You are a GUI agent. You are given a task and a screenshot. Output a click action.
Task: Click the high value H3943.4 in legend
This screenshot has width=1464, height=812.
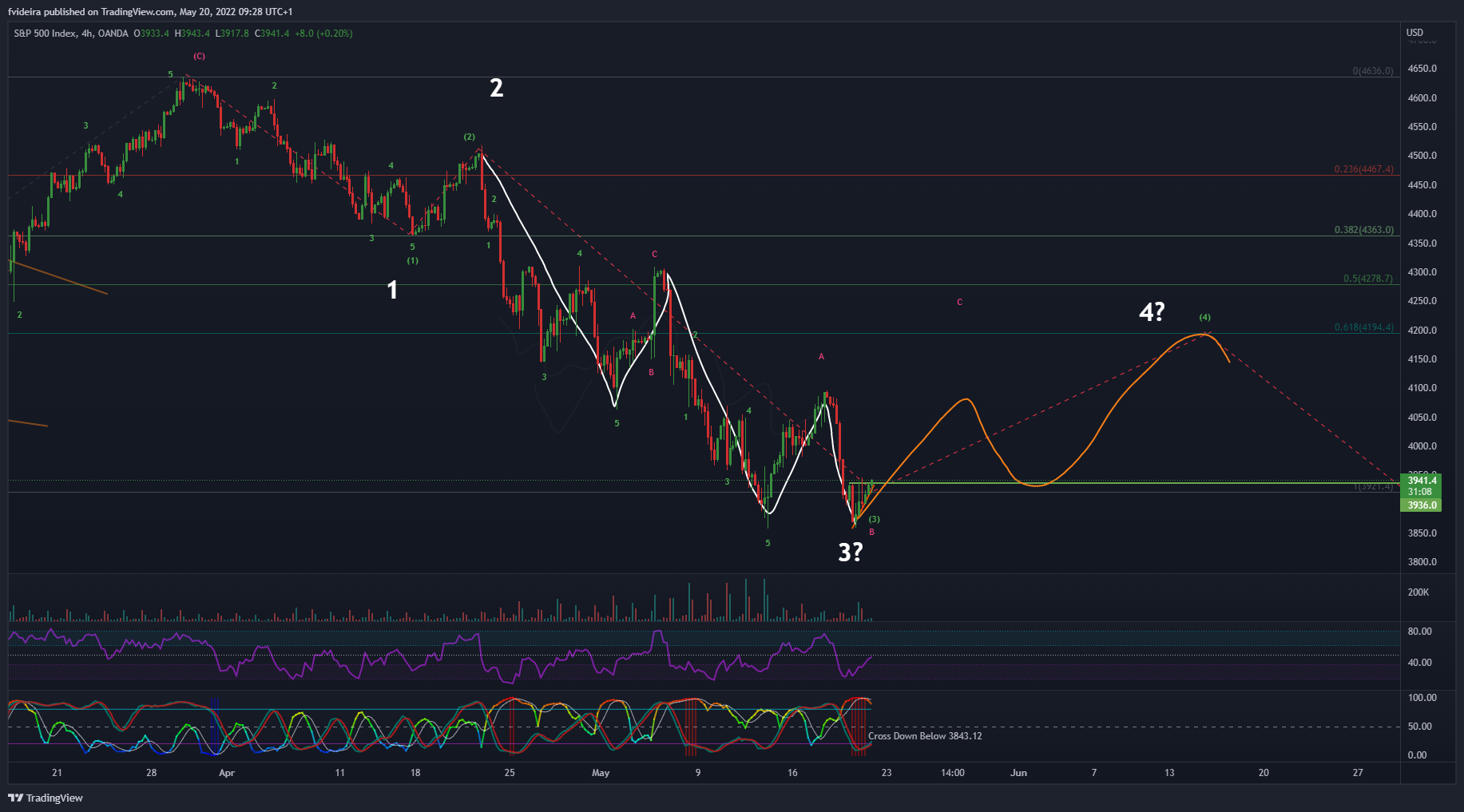point(192,34)
